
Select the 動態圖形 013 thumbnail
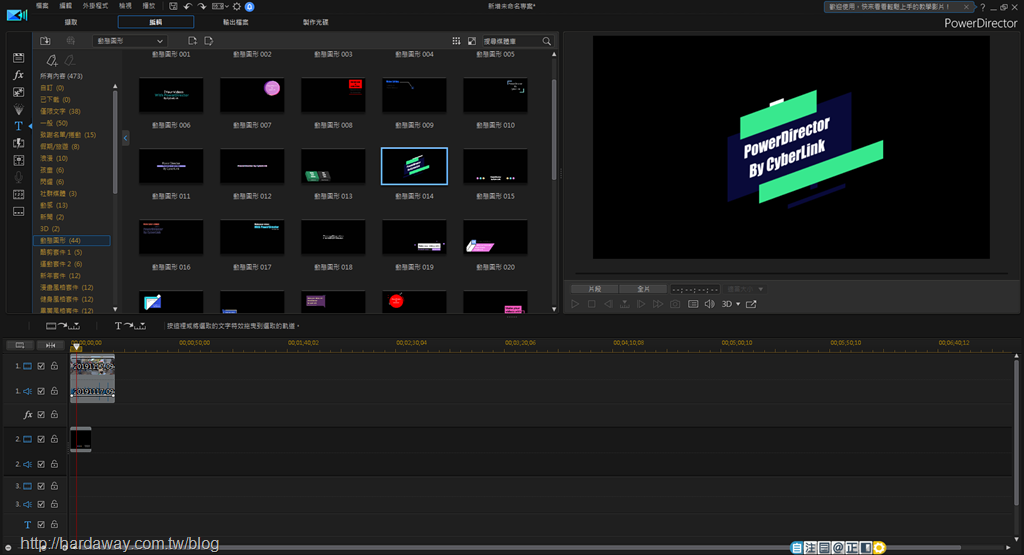point(333,166)
